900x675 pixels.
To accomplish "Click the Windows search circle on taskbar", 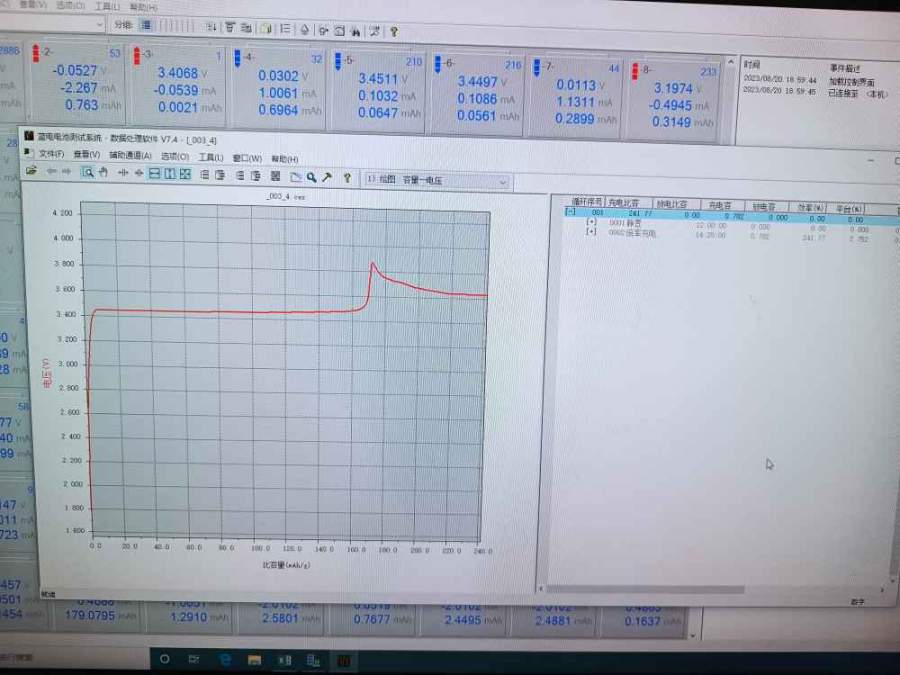I will [x=165, y=659].
